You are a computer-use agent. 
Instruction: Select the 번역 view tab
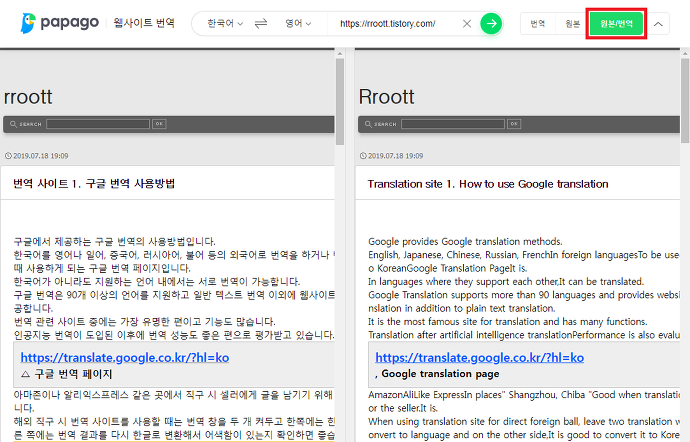pos(537,23)
